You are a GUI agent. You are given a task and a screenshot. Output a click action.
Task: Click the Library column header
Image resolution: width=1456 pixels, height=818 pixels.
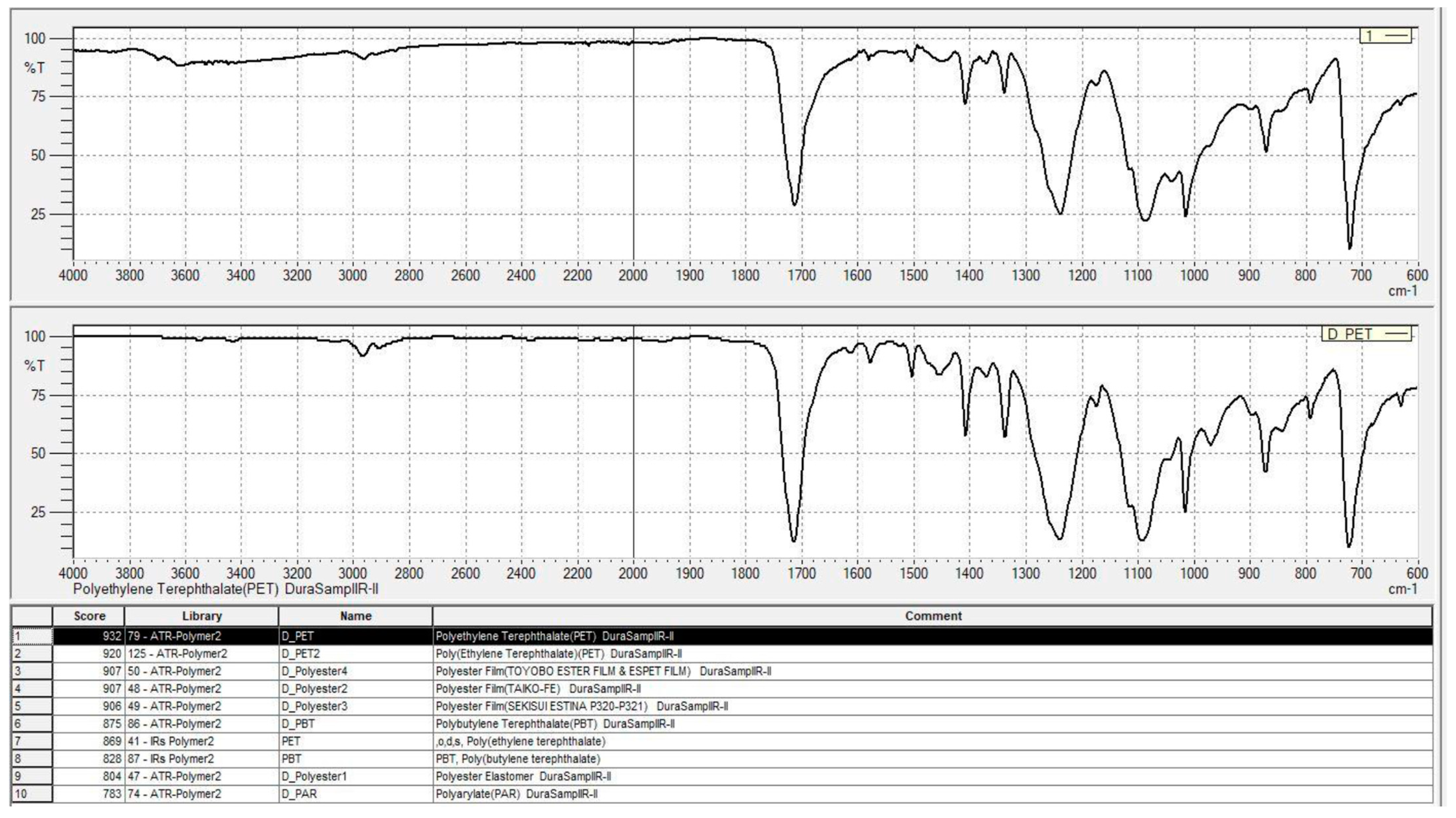201,616
